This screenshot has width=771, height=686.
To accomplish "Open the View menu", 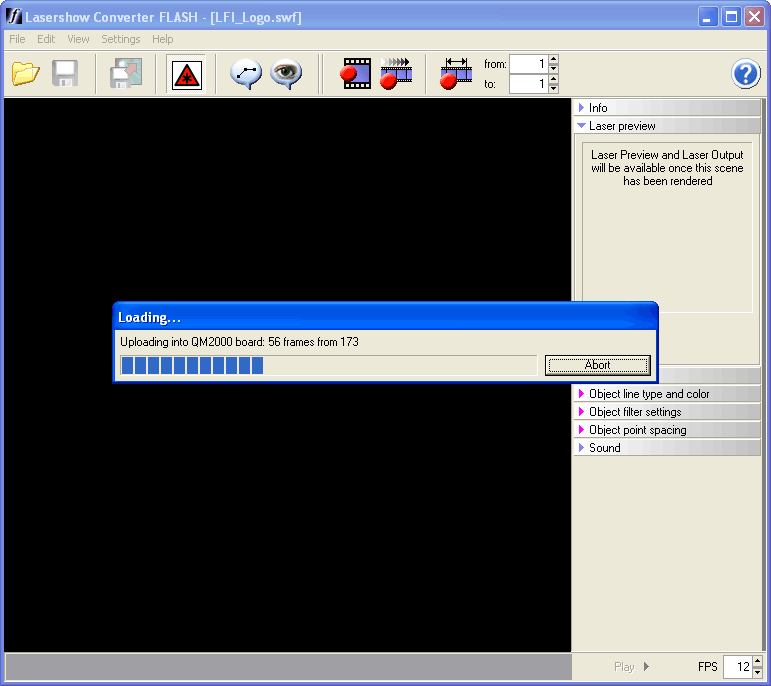I will [78, 39].
